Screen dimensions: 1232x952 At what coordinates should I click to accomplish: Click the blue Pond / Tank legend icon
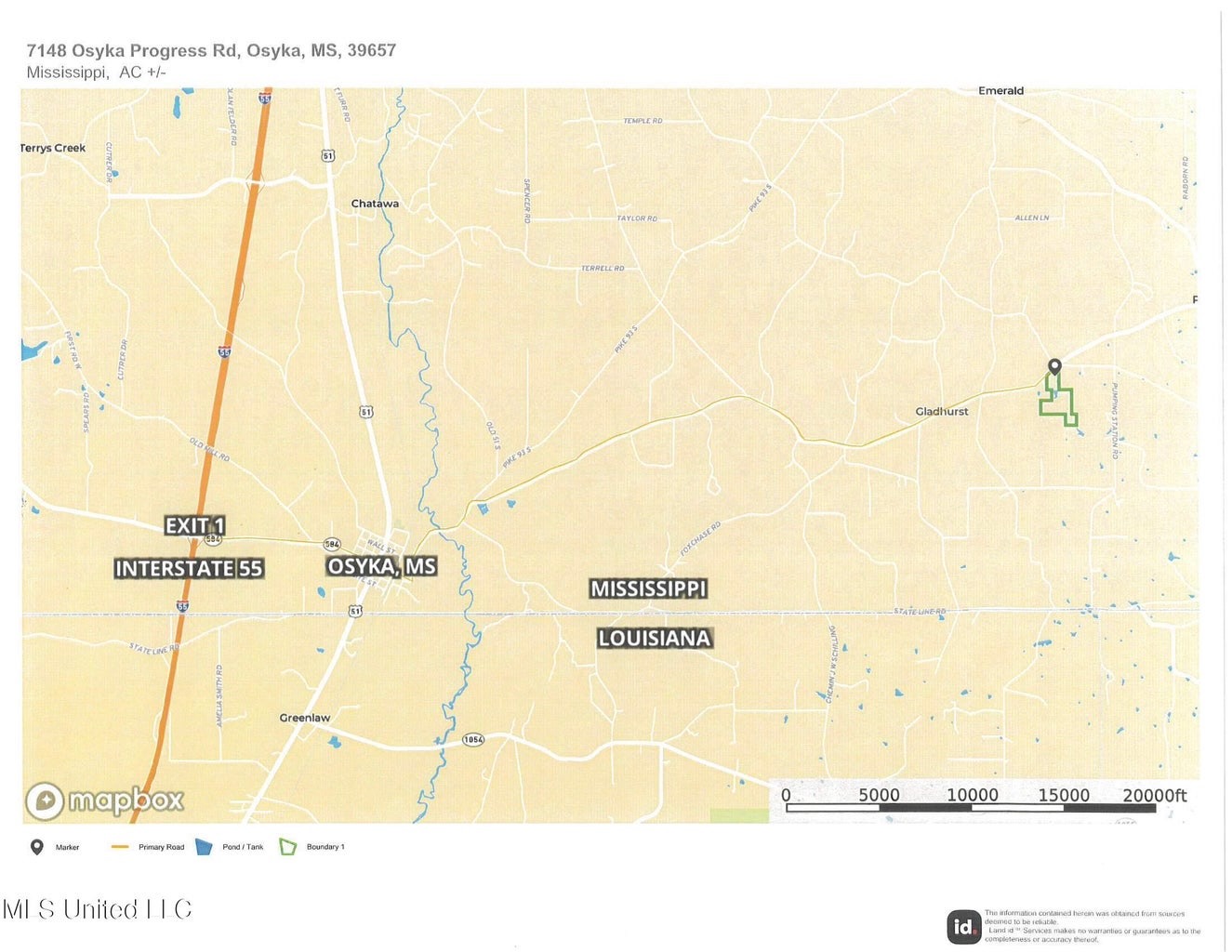pos(205,847)
